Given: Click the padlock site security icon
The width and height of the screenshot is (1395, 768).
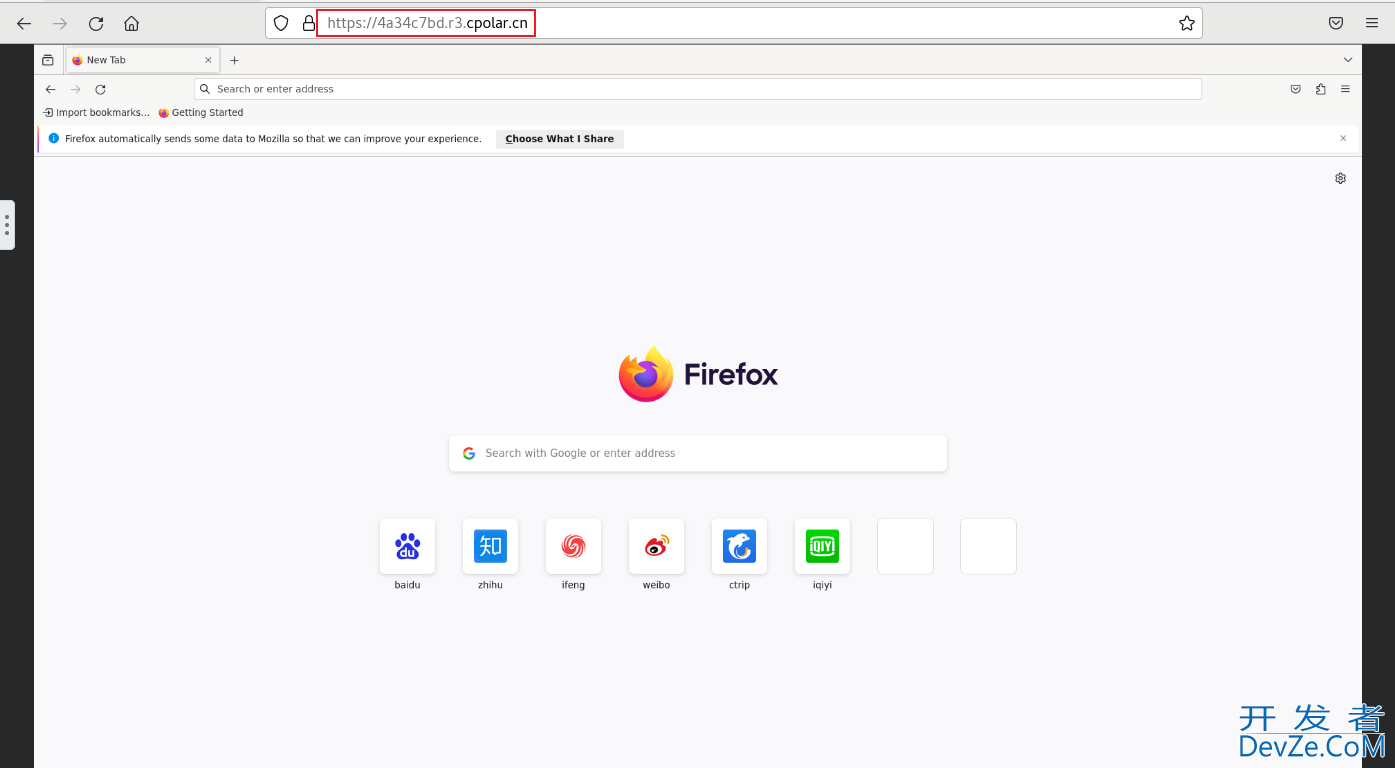Looking at the screenshot, I should pyautogui.click(x=308, y=23).
